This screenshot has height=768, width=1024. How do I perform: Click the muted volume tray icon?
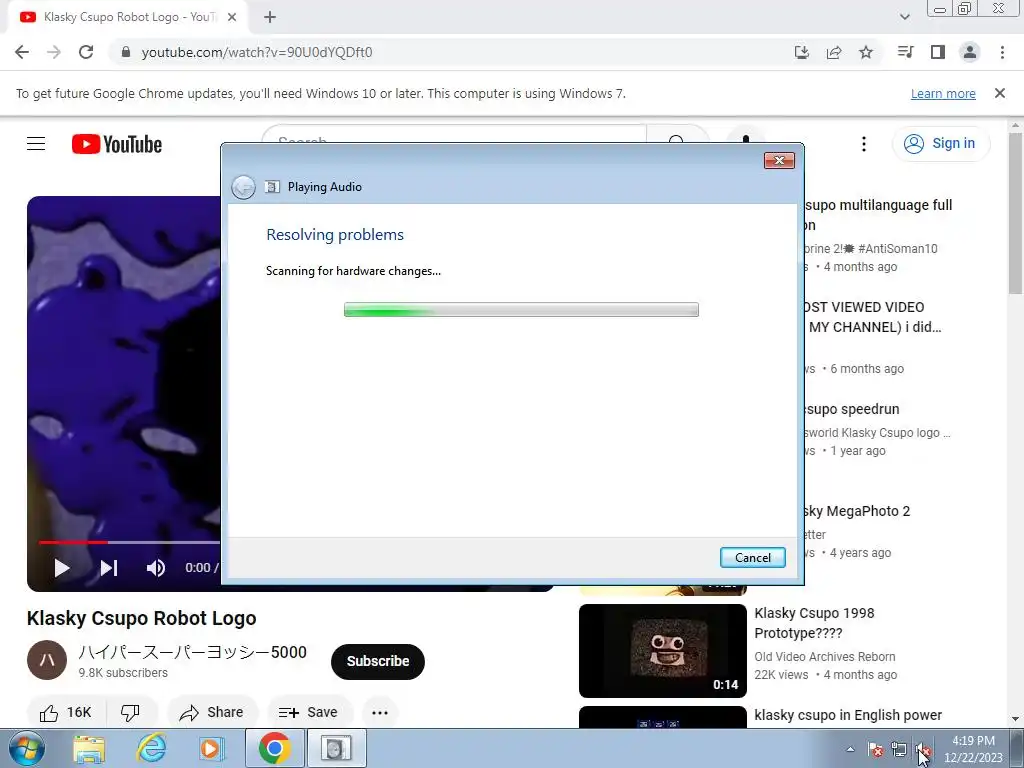(x=923, y=750)
